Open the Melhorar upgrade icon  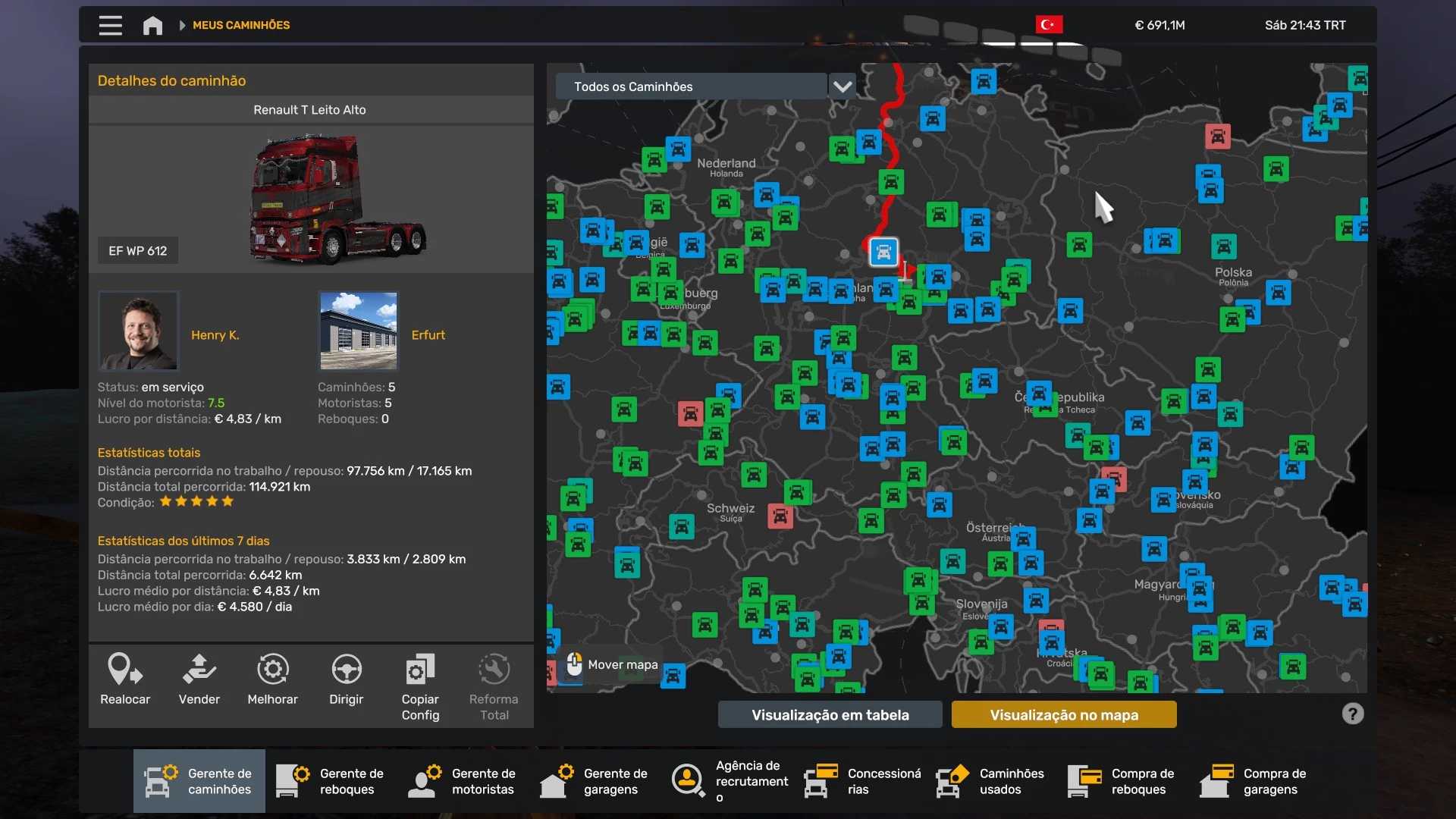coord(272,670)
